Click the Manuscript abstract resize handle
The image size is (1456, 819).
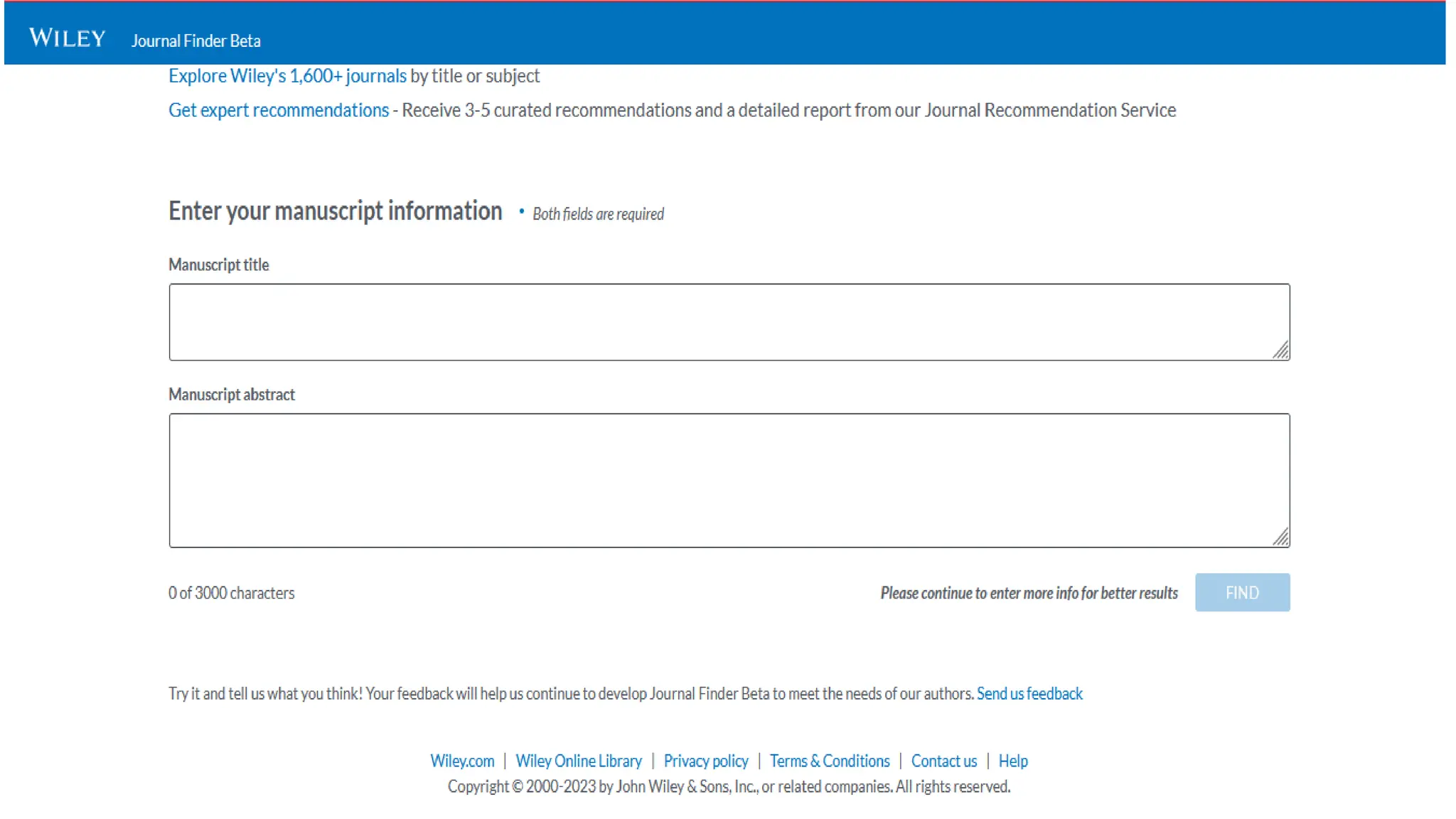point(1280,537)
